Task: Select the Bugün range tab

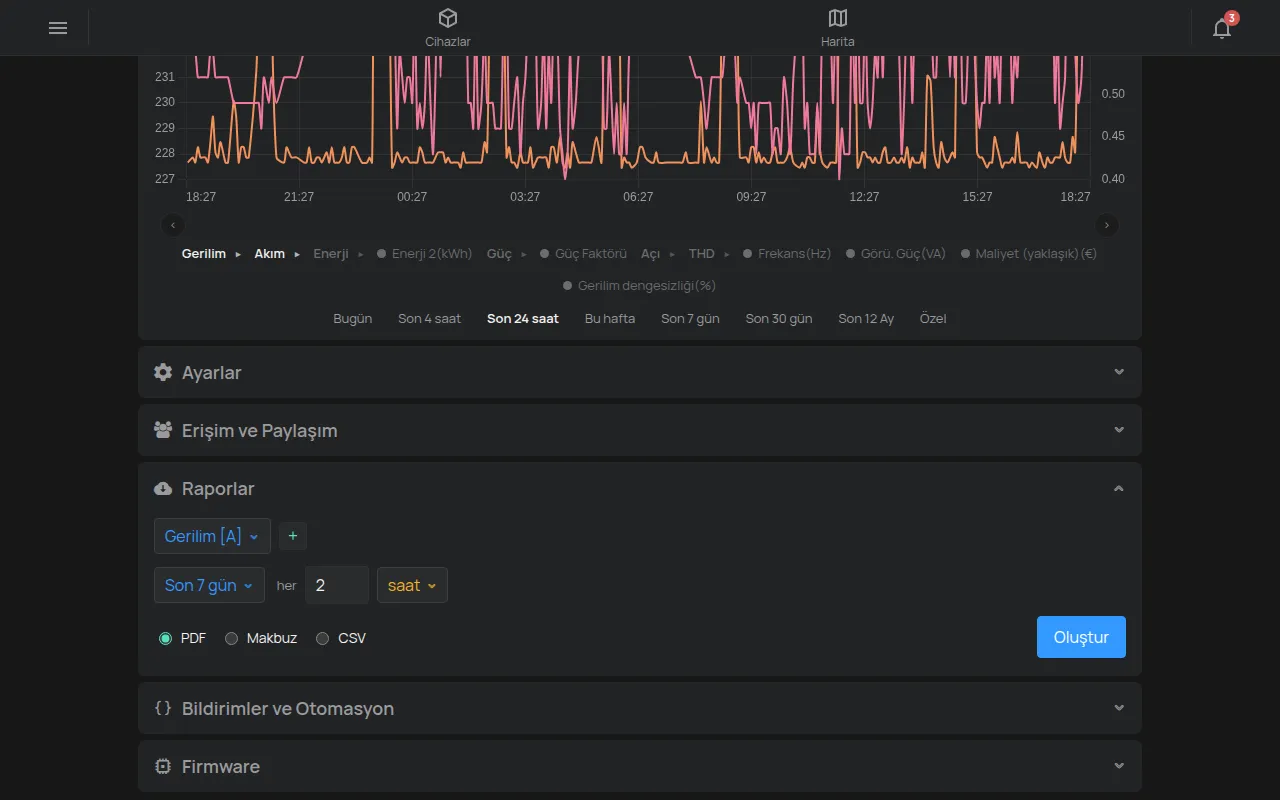Action: (x=352, y=318)
